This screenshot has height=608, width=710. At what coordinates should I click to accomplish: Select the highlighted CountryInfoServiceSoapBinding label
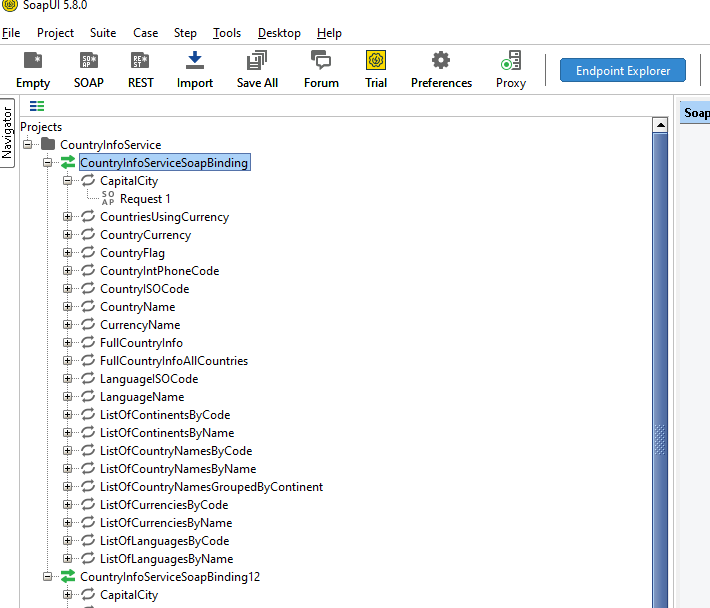pyautogui.click(x=164, y=163)
